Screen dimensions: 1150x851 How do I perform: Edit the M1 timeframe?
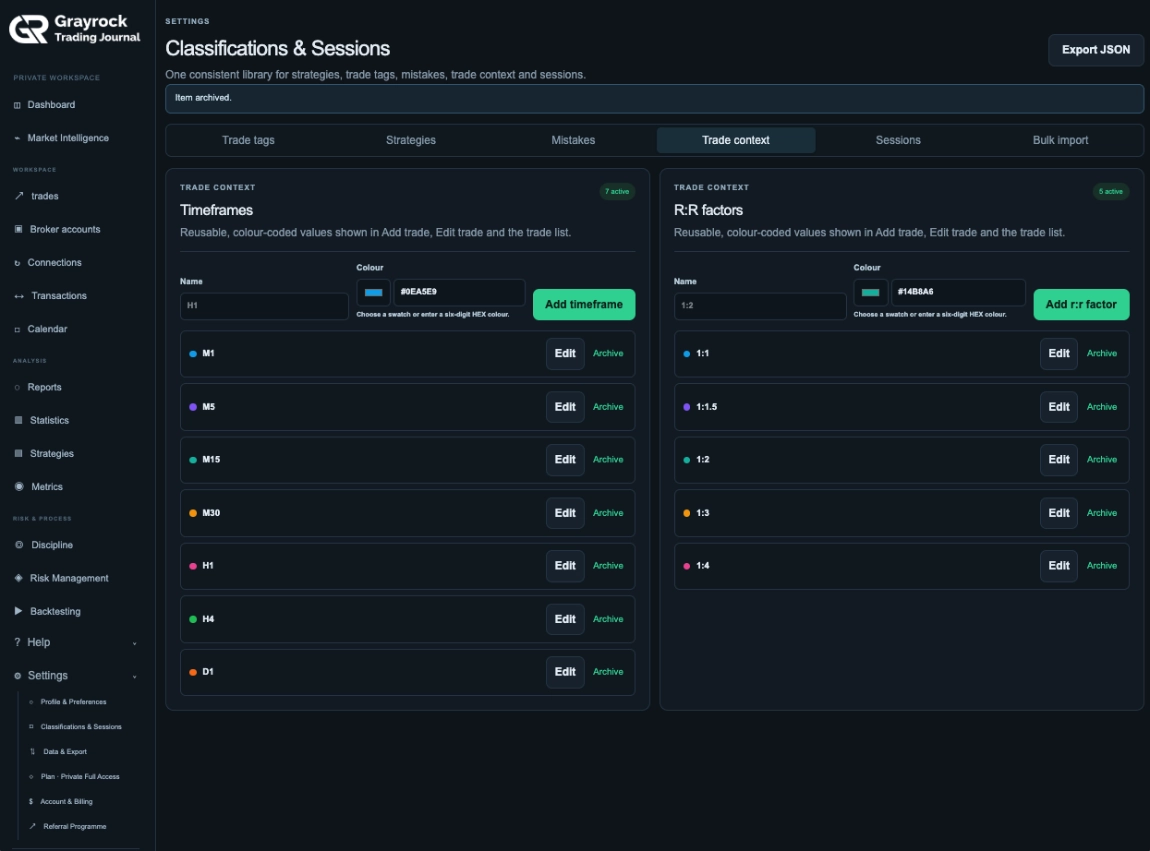[x=565, y=354]
